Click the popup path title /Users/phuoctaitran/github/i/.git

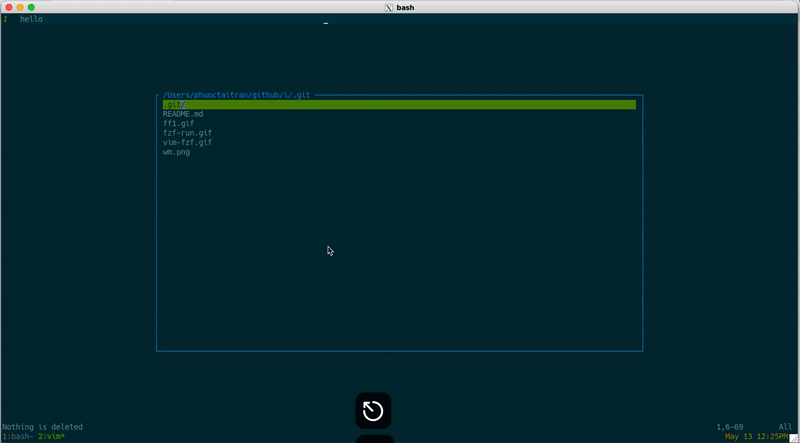(x=236, y=95)
